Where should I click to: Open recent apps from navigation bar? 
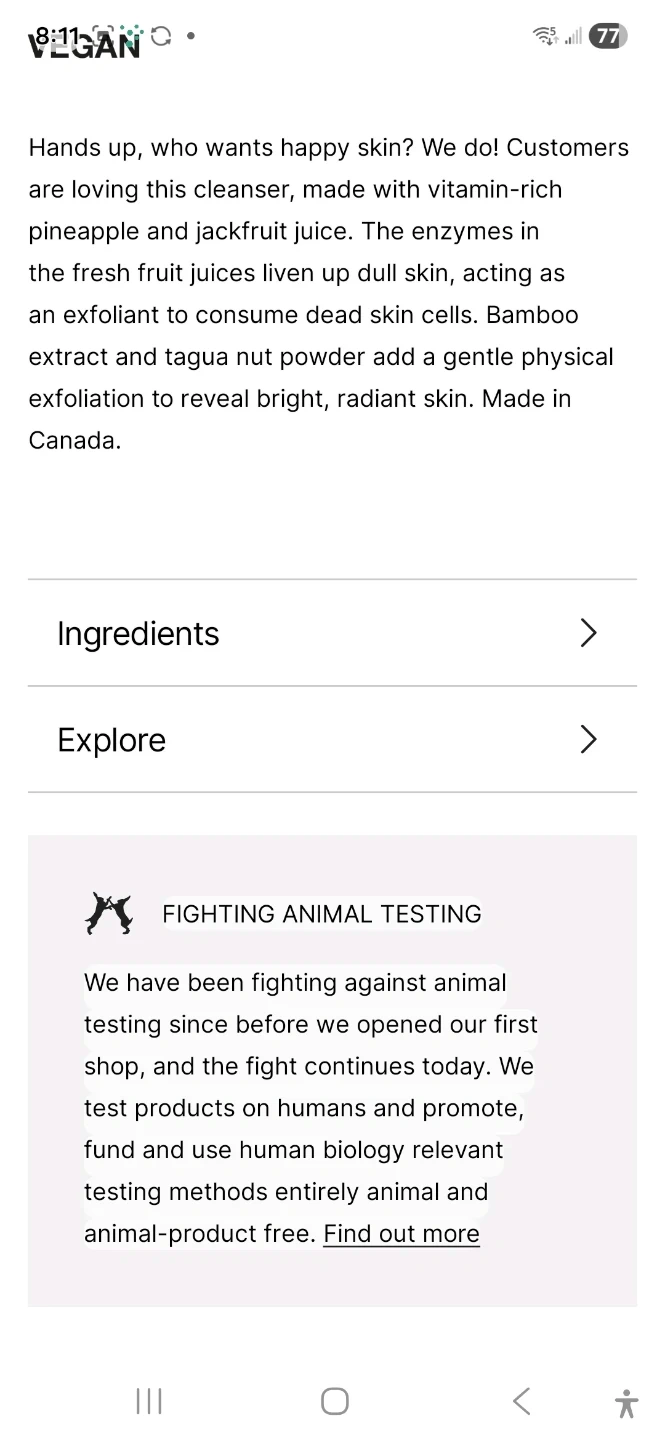(x=148, y=1401)
